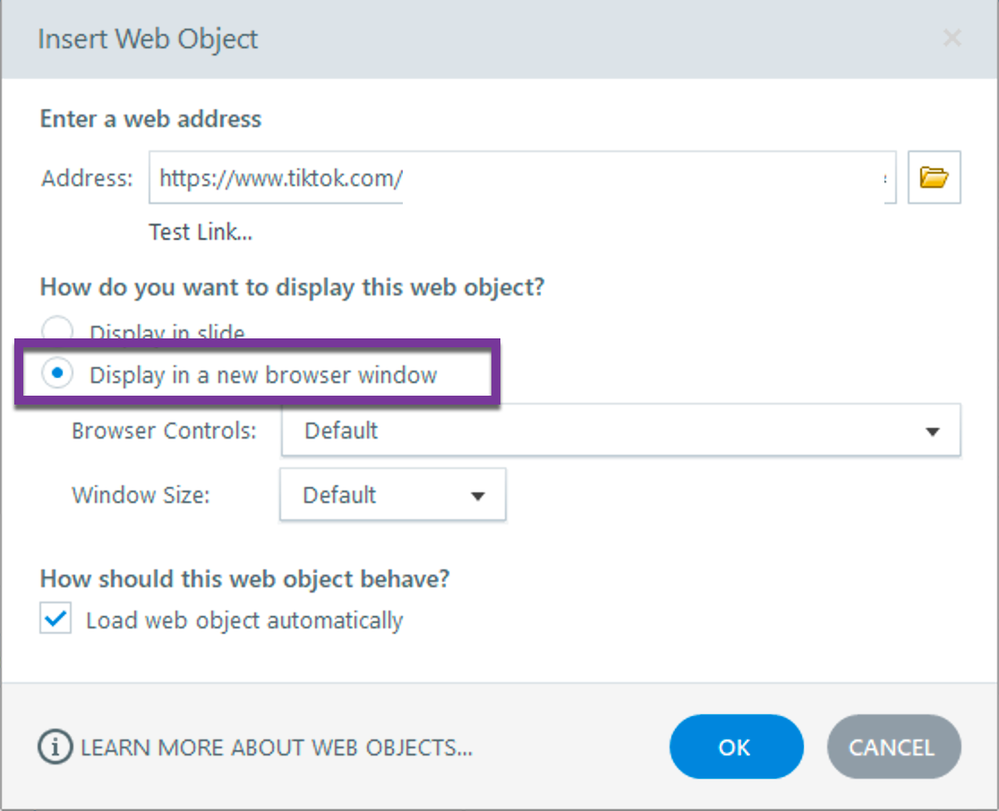Select the Display in slide radio button
999x811 pixels.
58,331
